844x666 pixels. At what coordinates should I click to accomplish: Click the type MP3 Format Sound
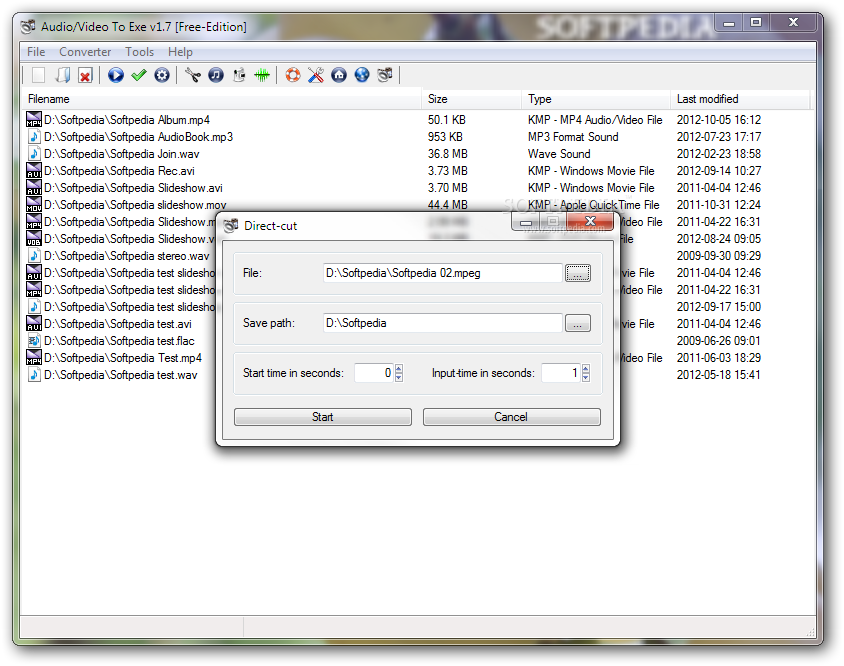573,137
